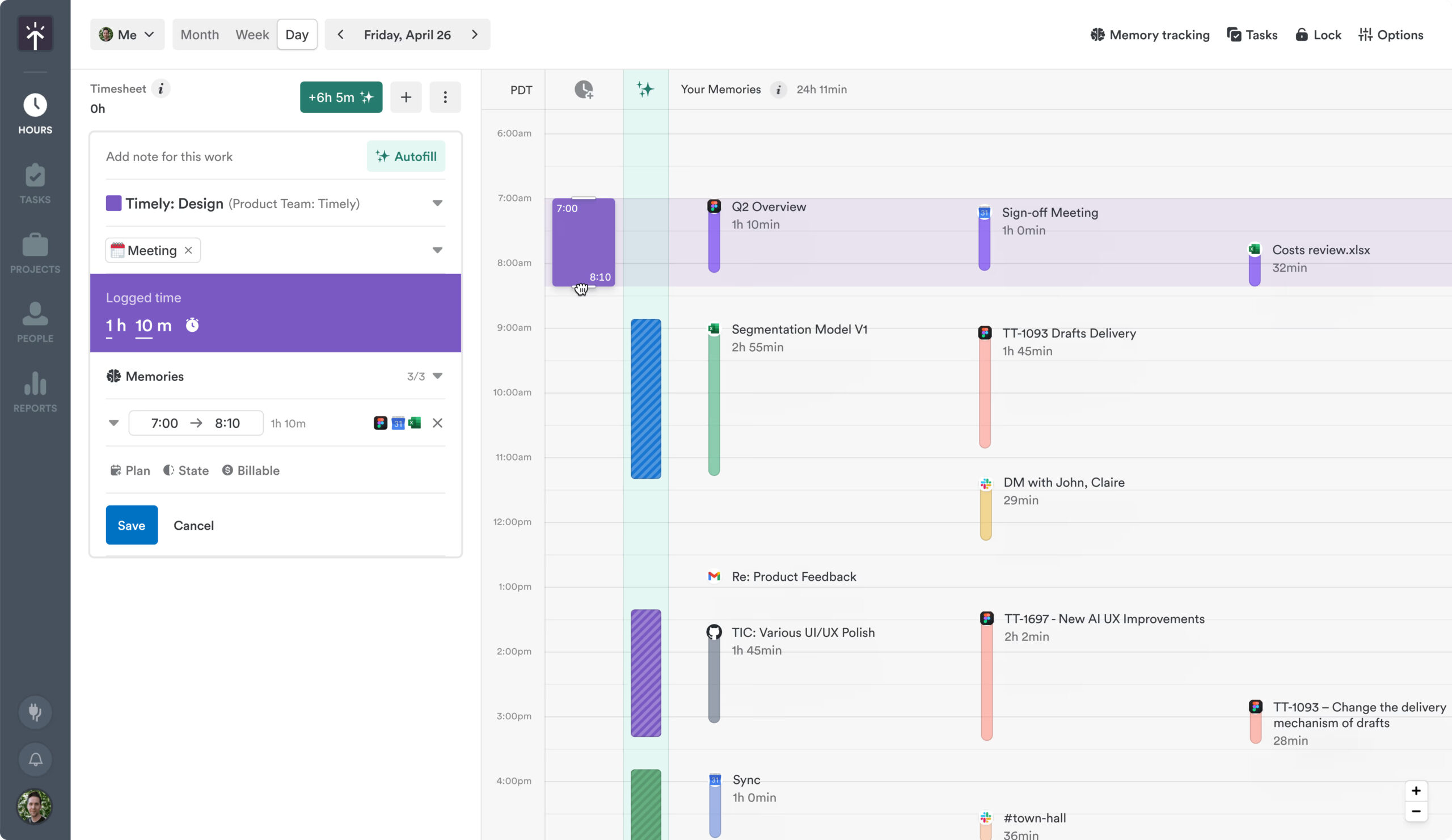Switch to the Week view
The image size is (1452, 840).
(252, 34)
